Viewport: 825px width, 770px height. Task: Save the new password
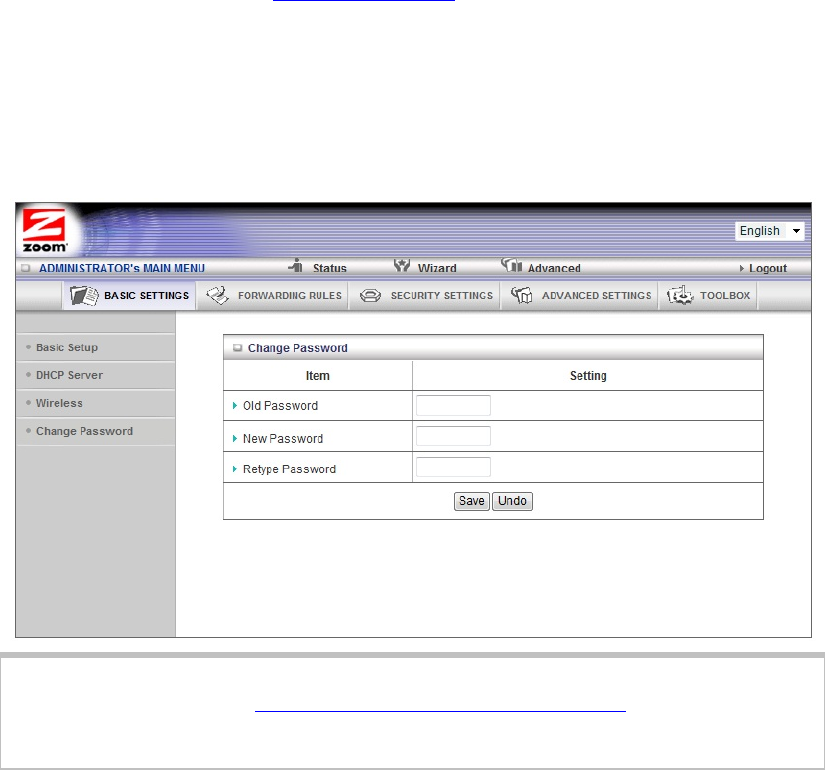point(471,501)
